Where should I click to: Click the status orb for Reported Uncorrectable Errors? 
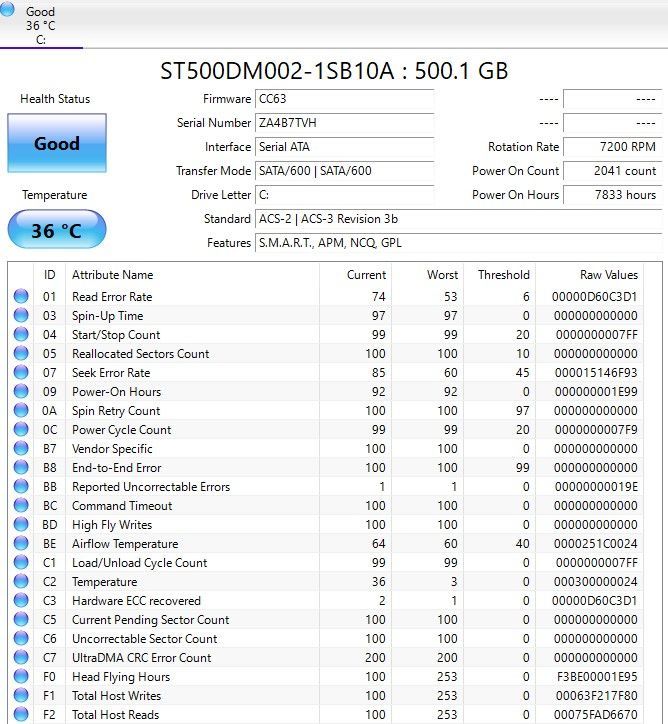[x=21, y=486]
